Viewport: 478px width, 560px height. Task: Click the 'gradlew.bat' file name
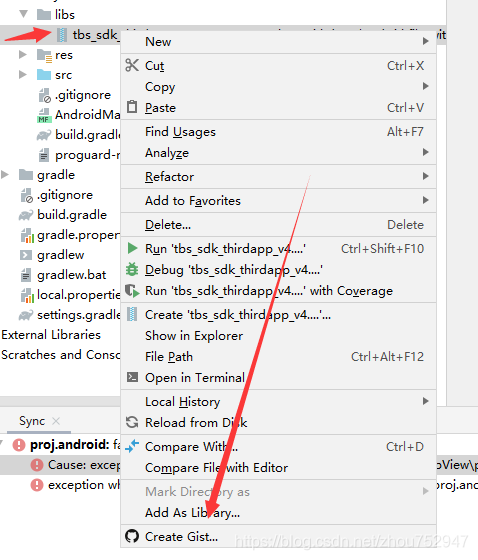coord(71,275)
